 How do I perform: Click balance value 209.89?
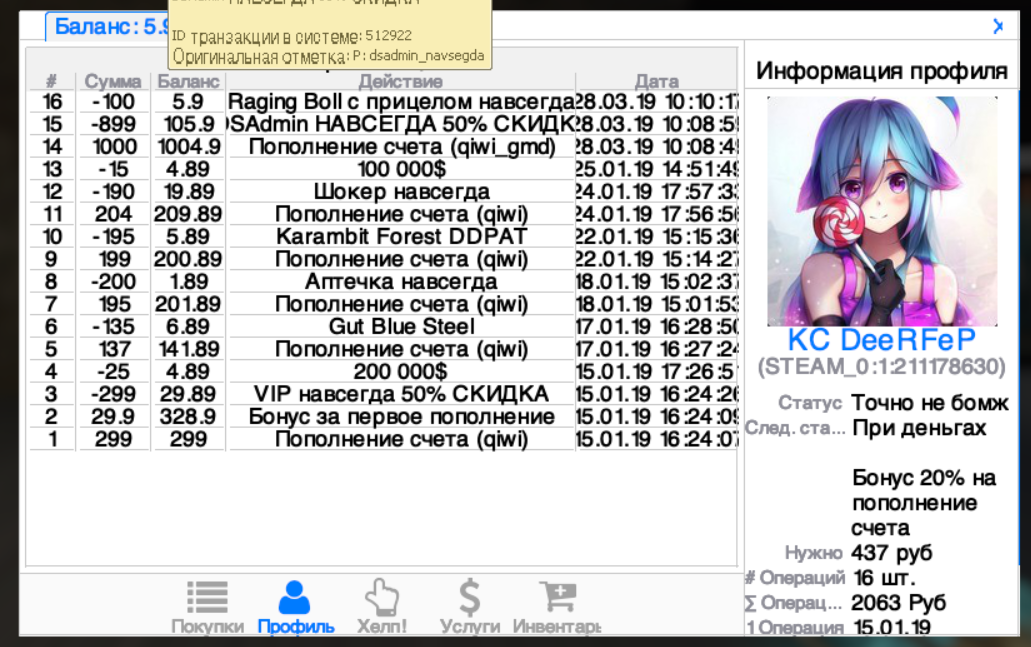(188, 214)
